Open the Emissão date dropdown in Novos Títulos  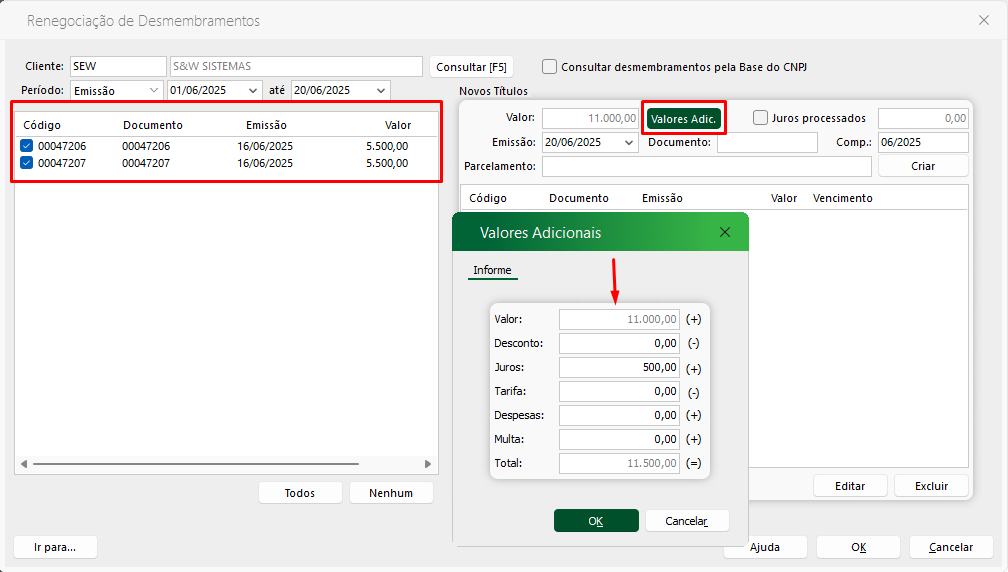click(628, 143)
